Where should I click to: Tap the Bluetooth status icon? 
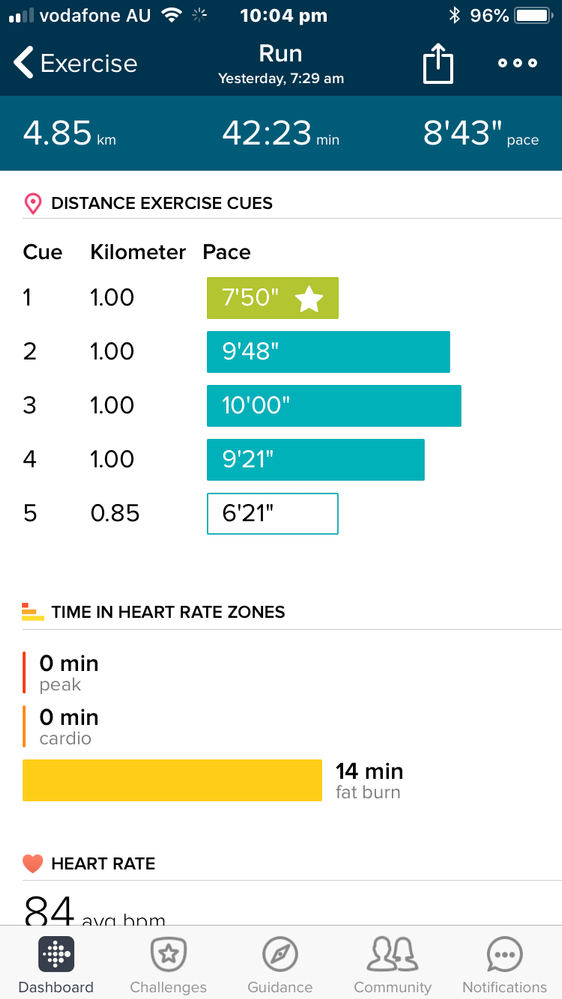pyautogui.click(x=454, y=15)
